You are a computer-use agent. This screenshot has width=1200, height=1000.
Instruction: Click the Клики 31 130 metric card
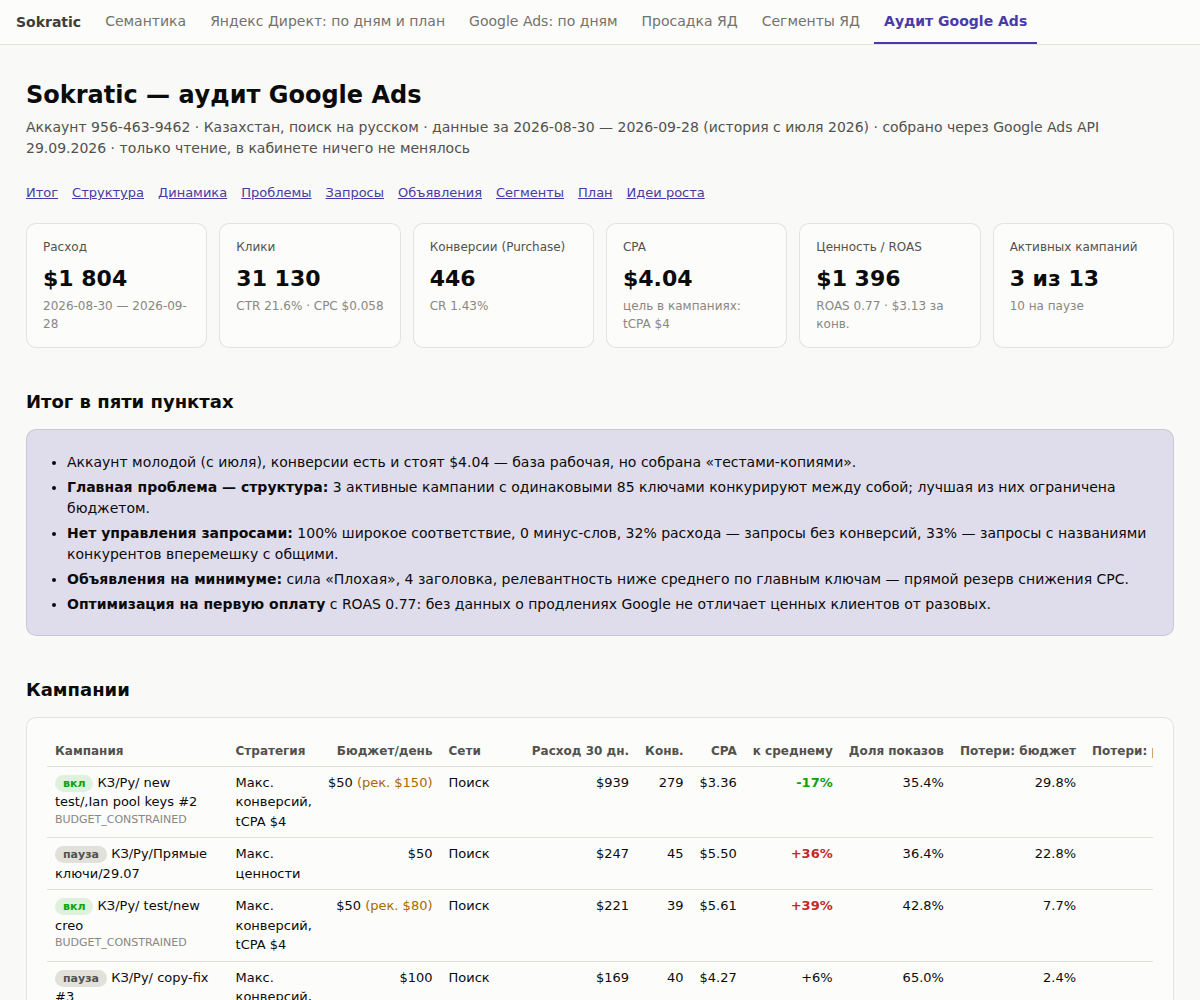click(310, 286)
